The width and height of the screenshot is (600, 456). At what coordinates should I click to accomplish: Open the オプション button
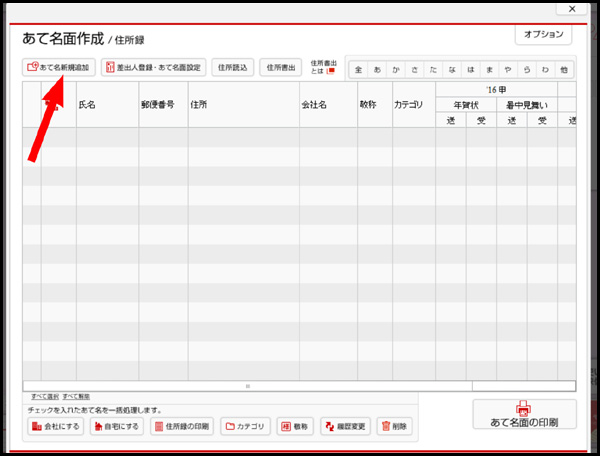click(543, 34)
